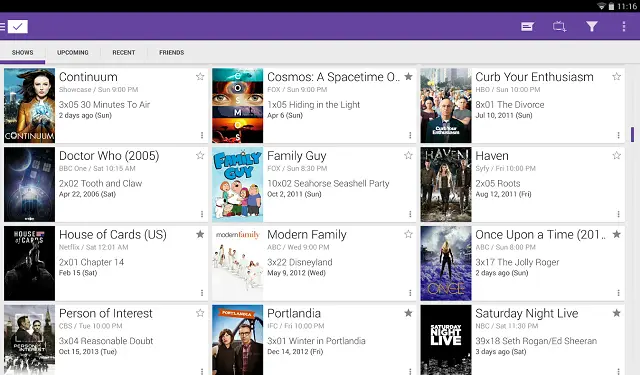Unfavorite Portlandia star
The image size is (640, 375).
tap(408, 313)
